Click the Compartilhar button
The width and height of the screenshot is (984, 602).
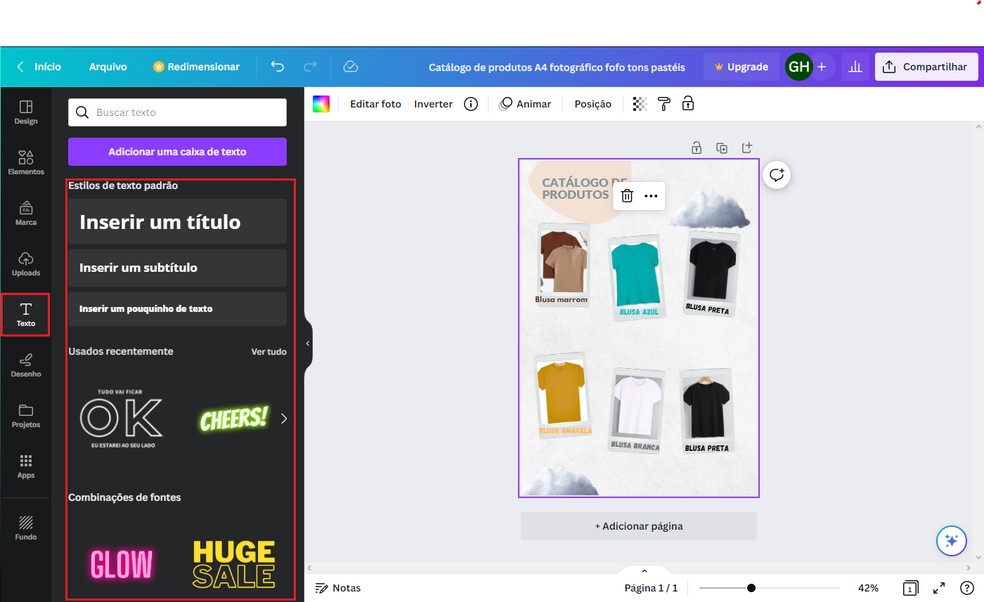(926, 67)
